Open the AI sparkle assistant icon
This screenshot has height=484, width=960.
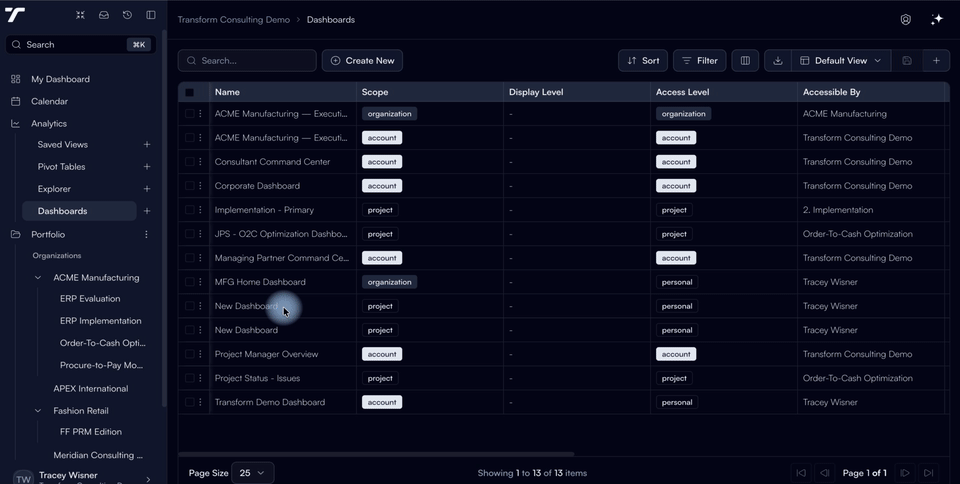click(x=937, y=20)
